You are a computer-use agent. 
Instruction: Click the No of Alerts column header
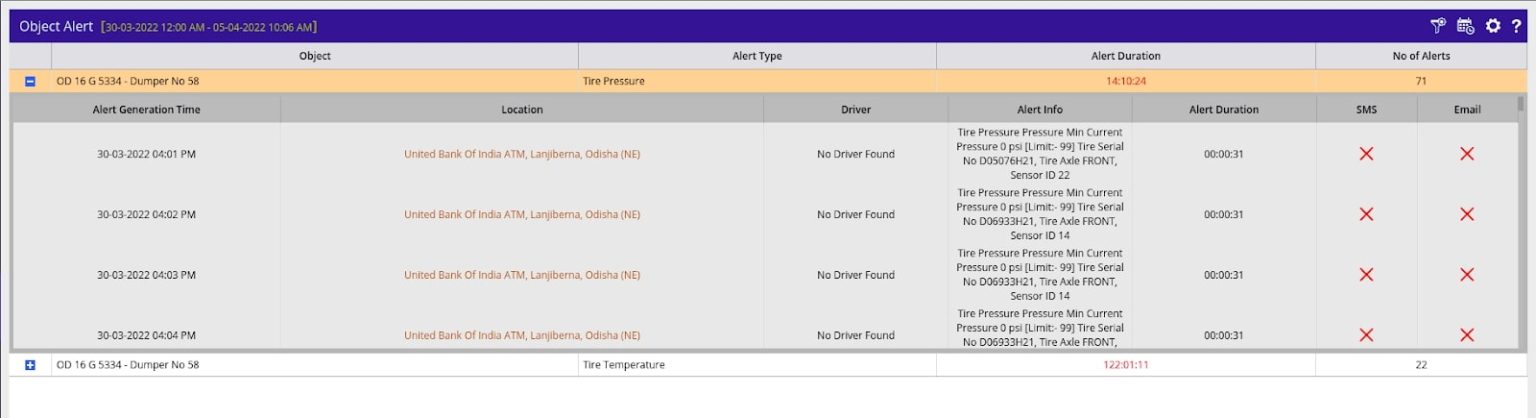click(x=1421, y=56)
